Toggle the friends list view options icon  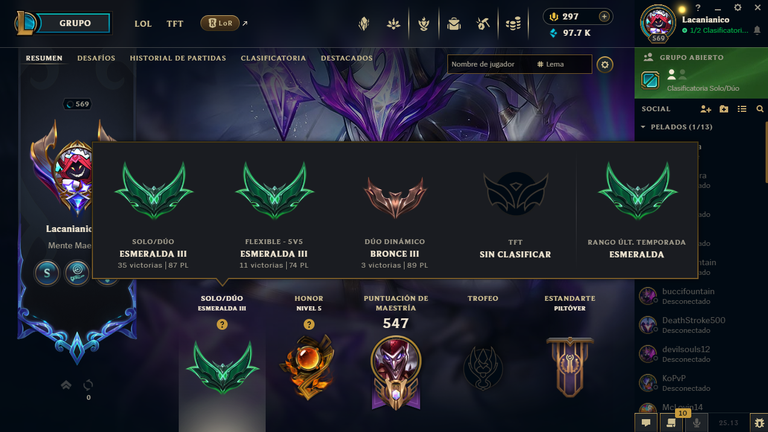click(742, 109)
